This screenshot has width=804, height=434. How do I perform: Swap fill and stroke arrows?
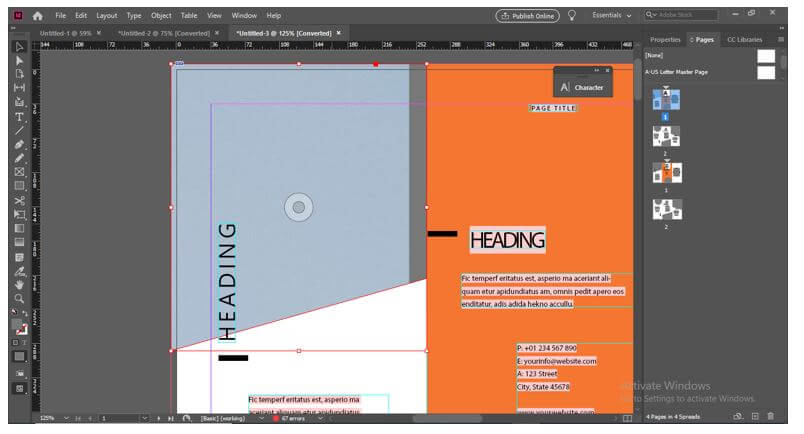point(25,313)
